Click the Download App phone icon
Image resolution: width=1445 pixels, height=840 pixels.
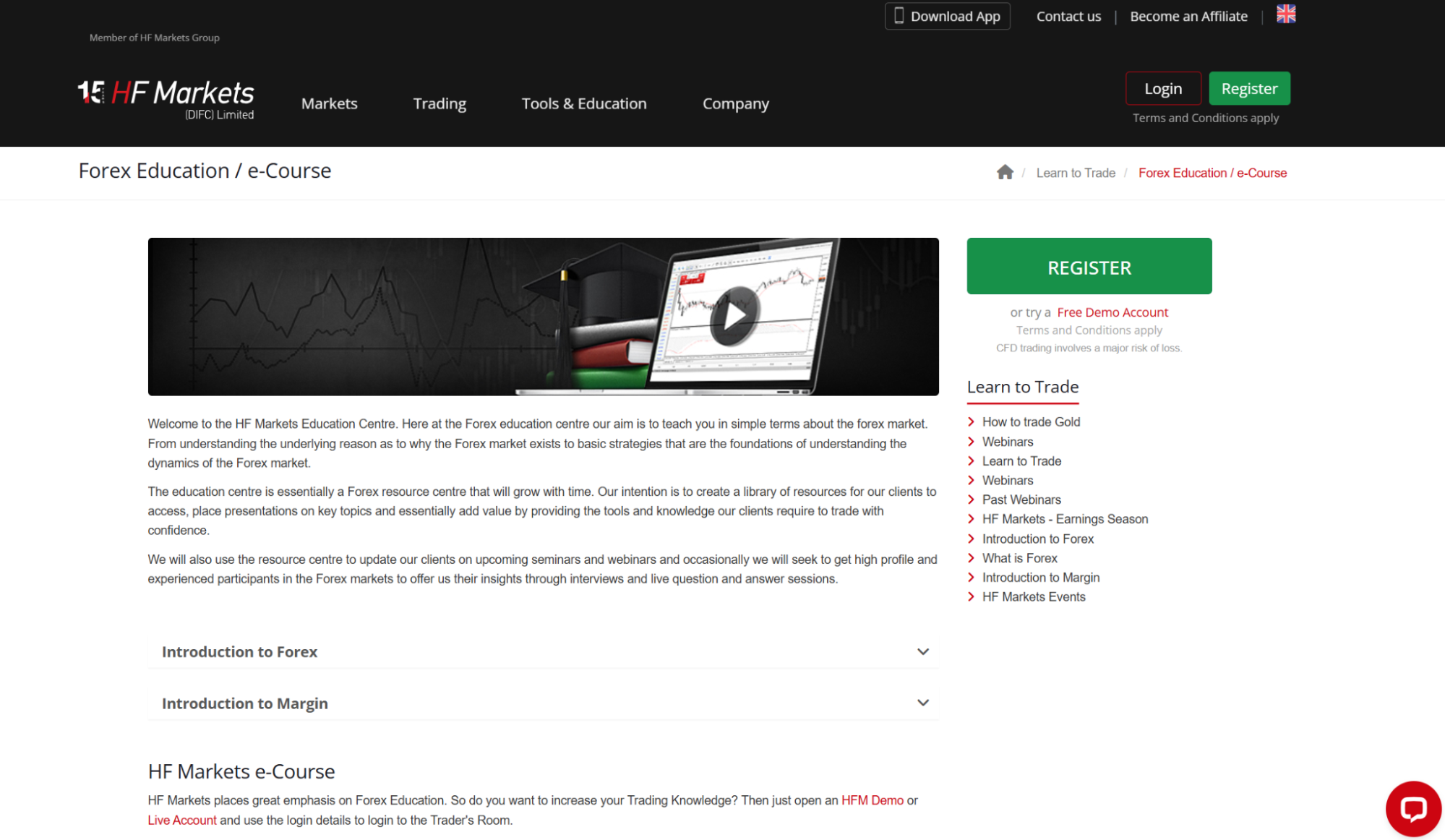pyautogui.click(x=899, y=16)
